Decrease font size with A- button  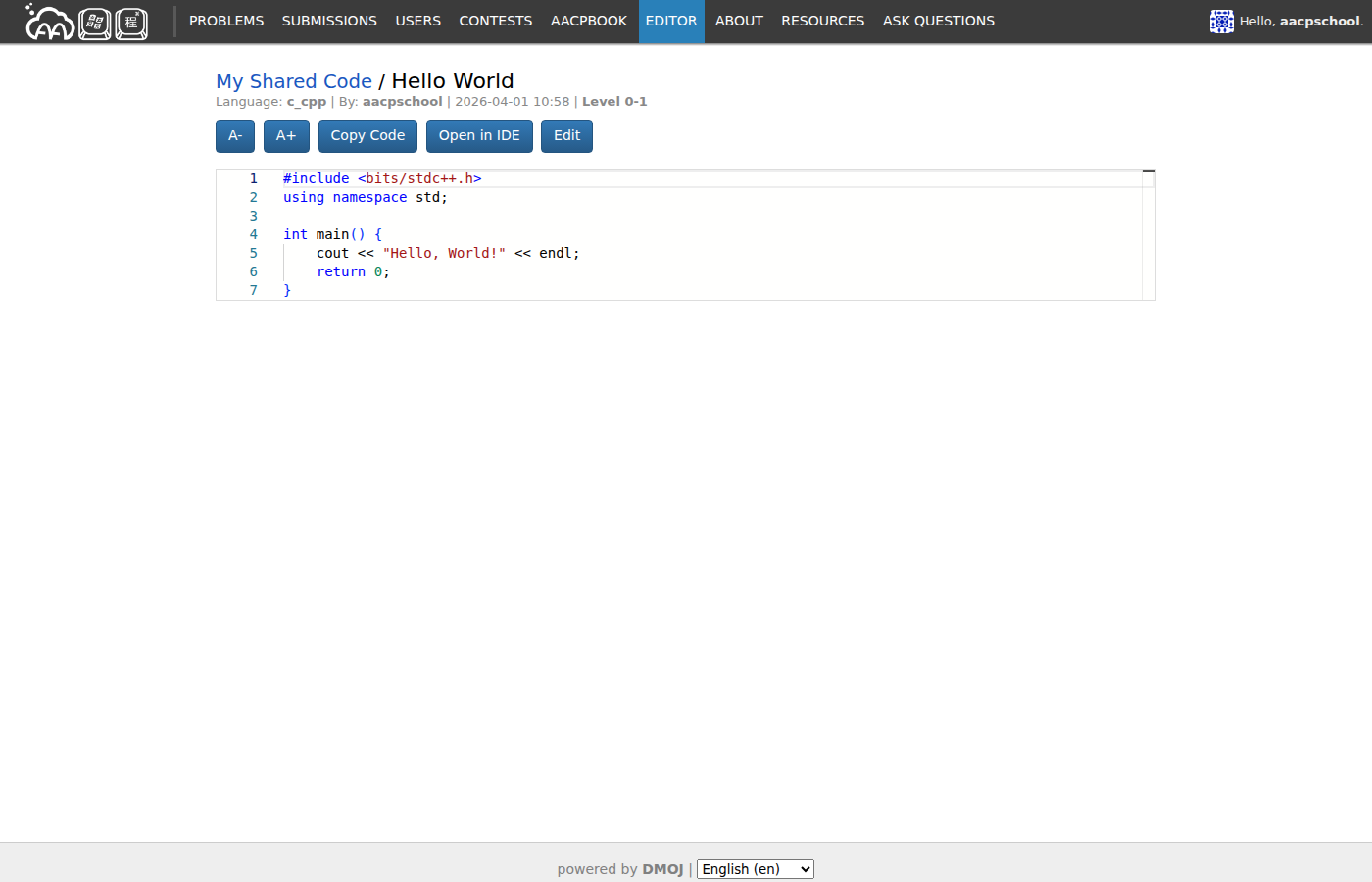[235, 136]
